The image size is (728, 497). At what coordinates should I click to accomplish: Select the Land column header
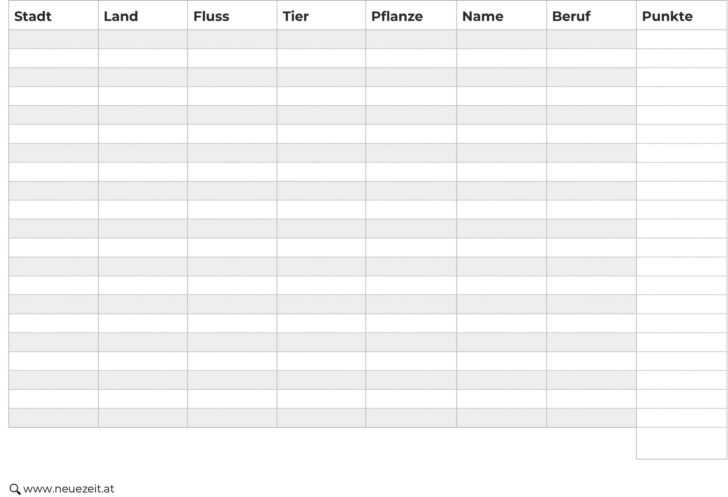(121, 16)
